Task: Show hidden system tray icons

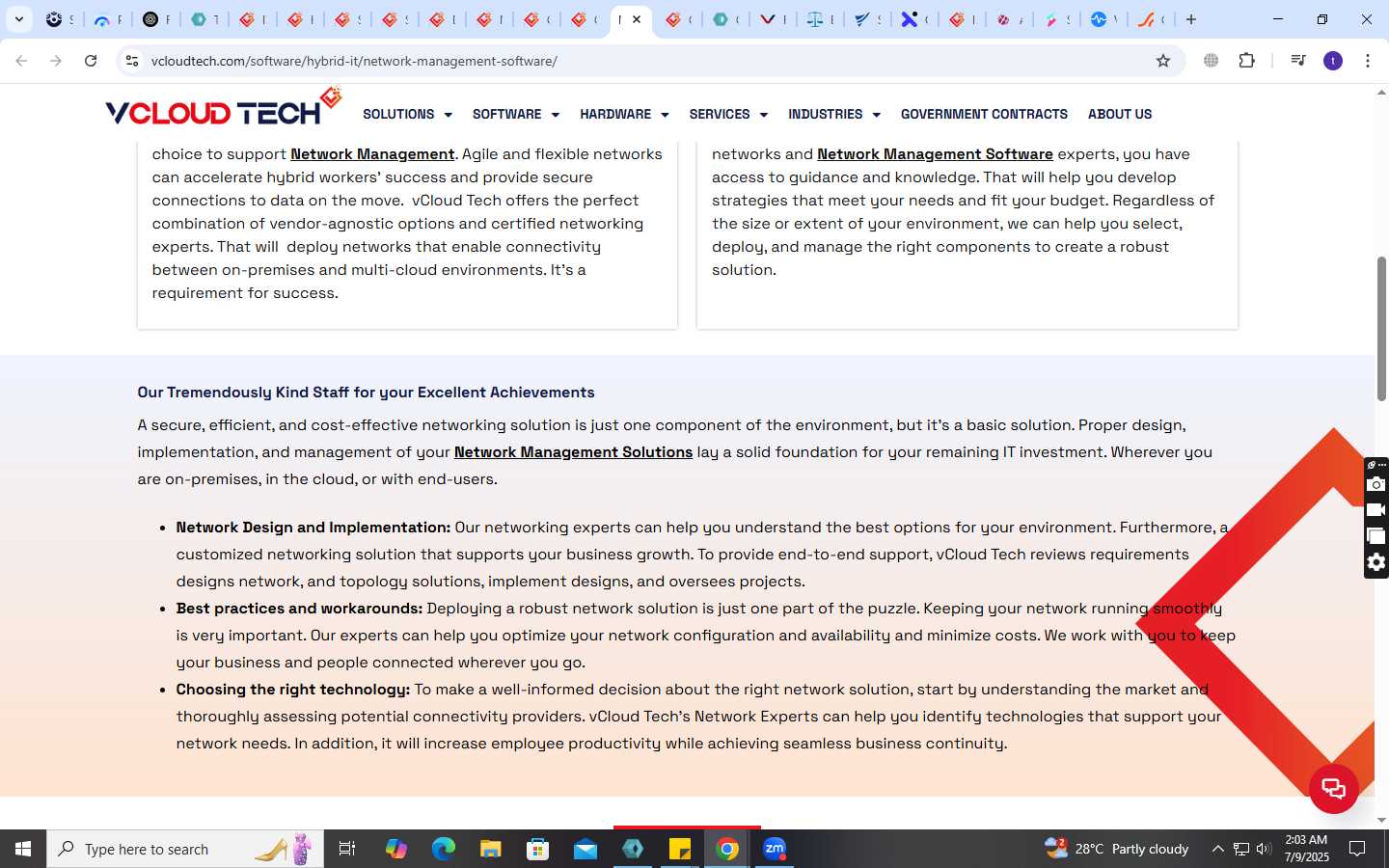Action: (1217, 849)
